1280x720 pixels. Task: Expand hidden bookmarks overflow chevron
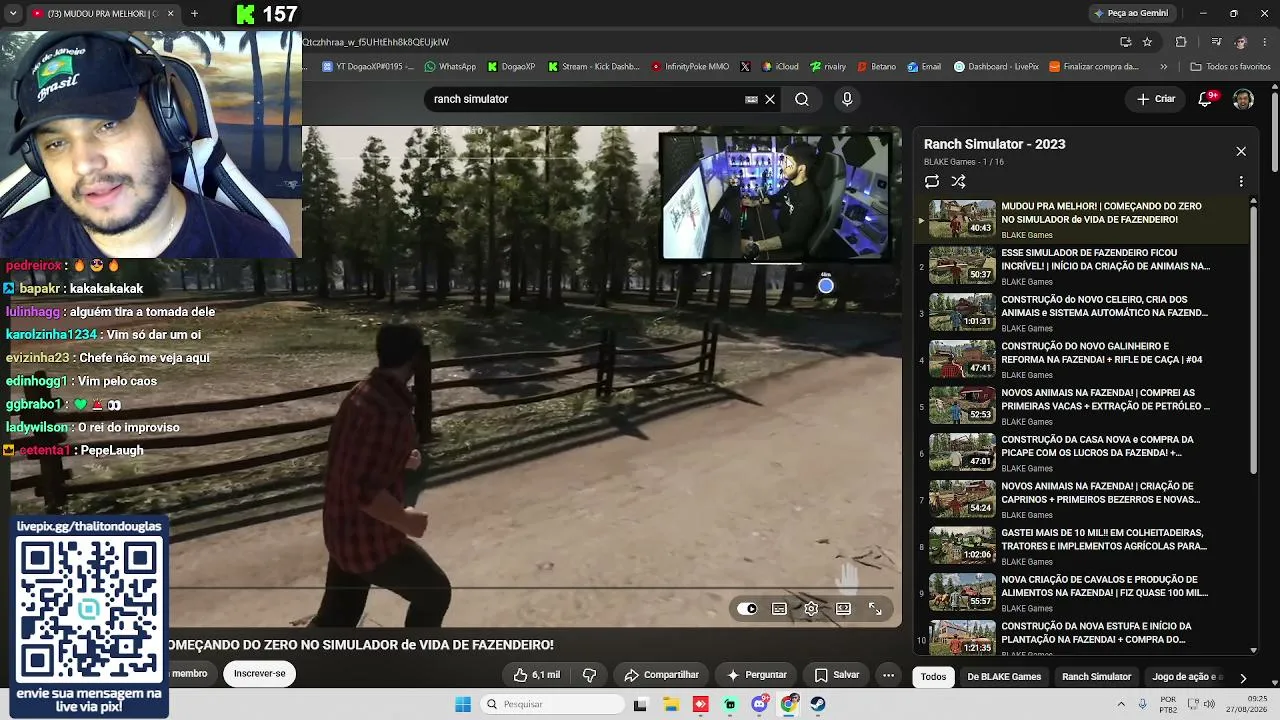1163,67
